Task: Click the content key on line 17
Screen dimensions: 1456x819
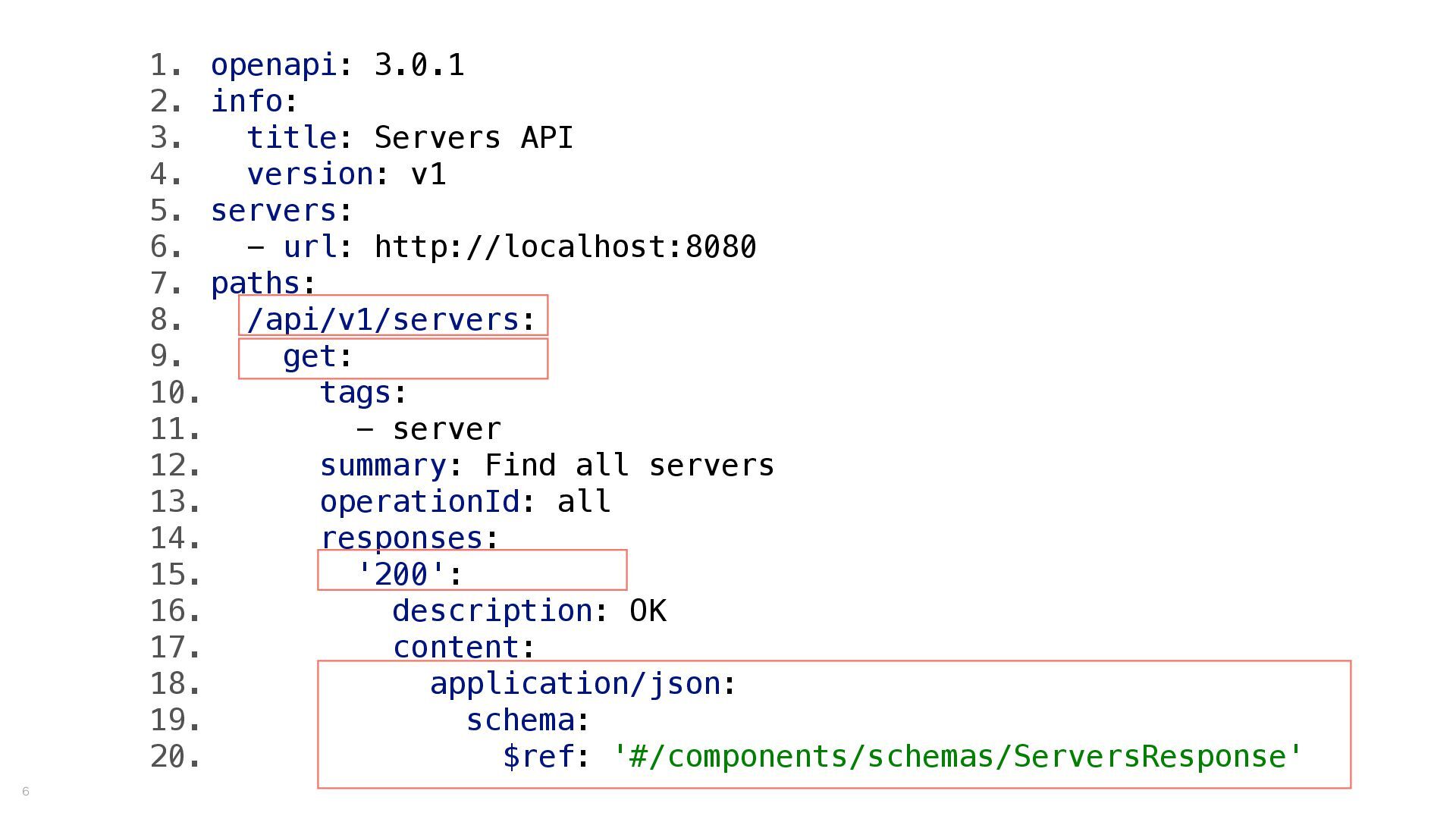Action: (456, 648)
